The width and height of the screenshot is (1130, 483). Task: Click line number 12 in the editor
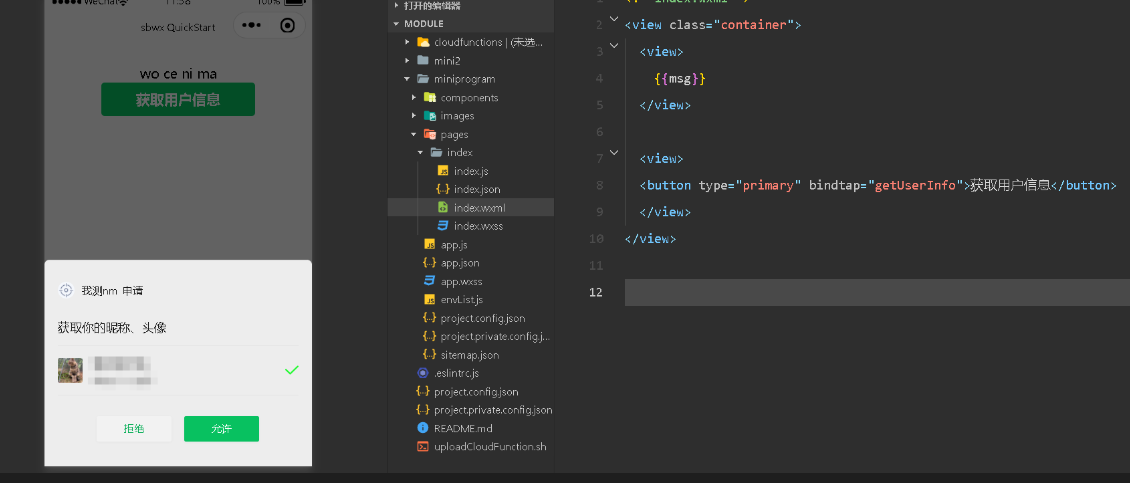pyautogui.click(x=595, y=292)
